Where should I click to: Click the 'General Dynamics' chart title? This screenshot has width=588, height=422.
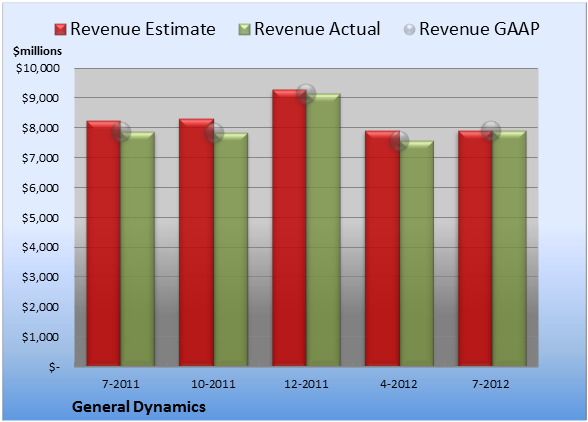tap(139, 407)
